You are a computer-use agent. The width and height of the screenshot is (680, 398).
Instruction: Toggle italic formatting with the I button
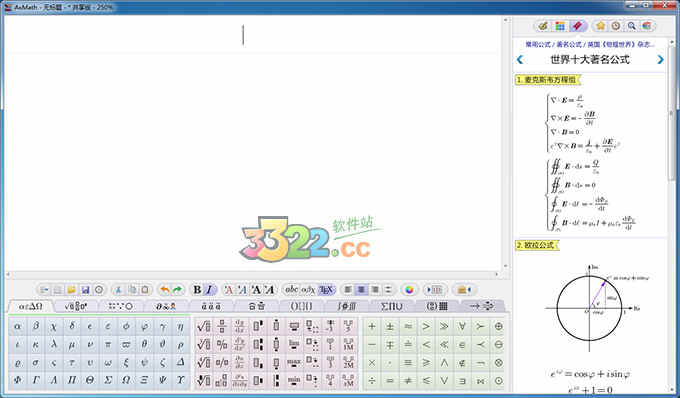tap(209, 290)
